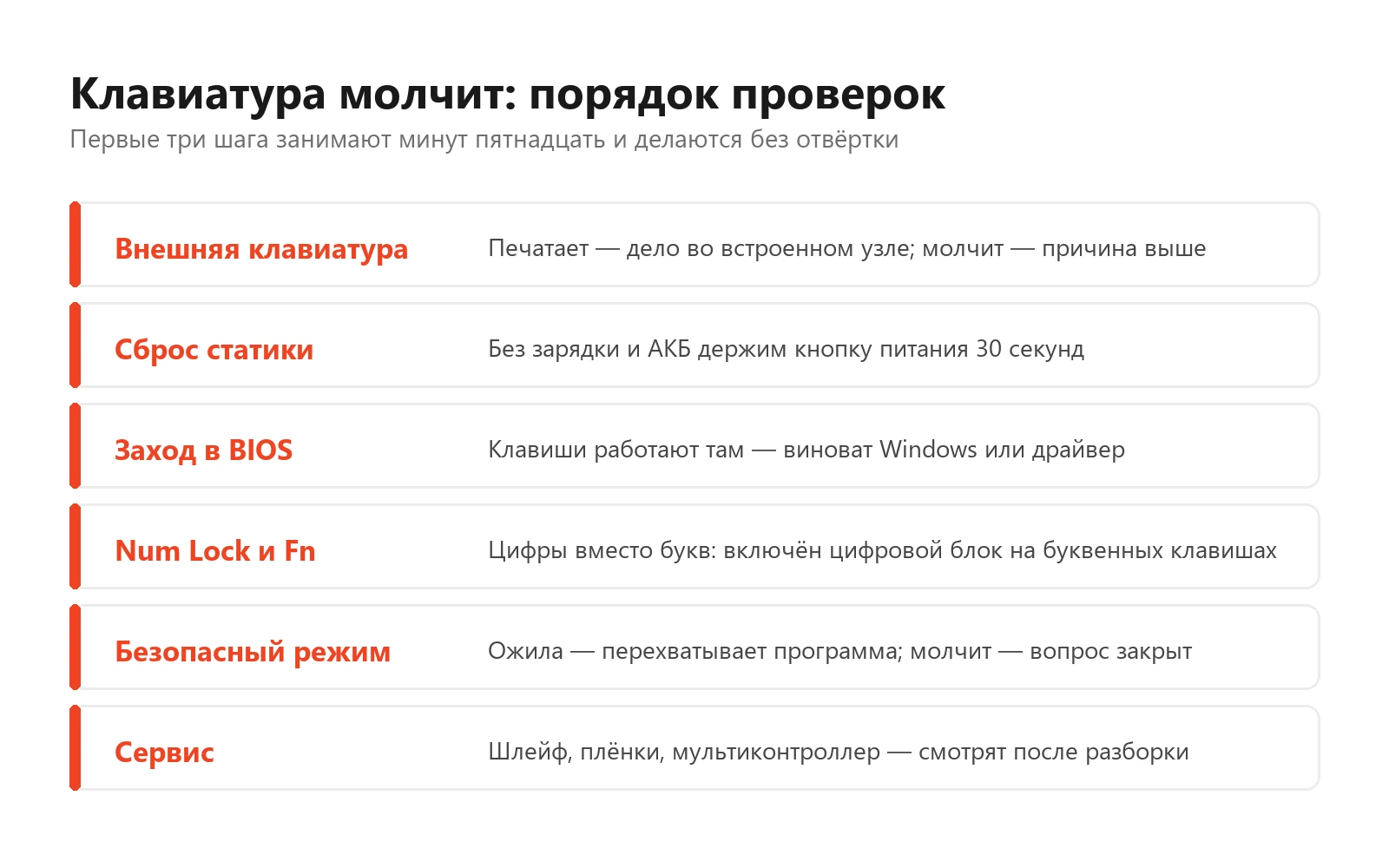
Task: Click the text "Шлейф, плёнки, мультиконтроллер" description
Action: [839, 752]
